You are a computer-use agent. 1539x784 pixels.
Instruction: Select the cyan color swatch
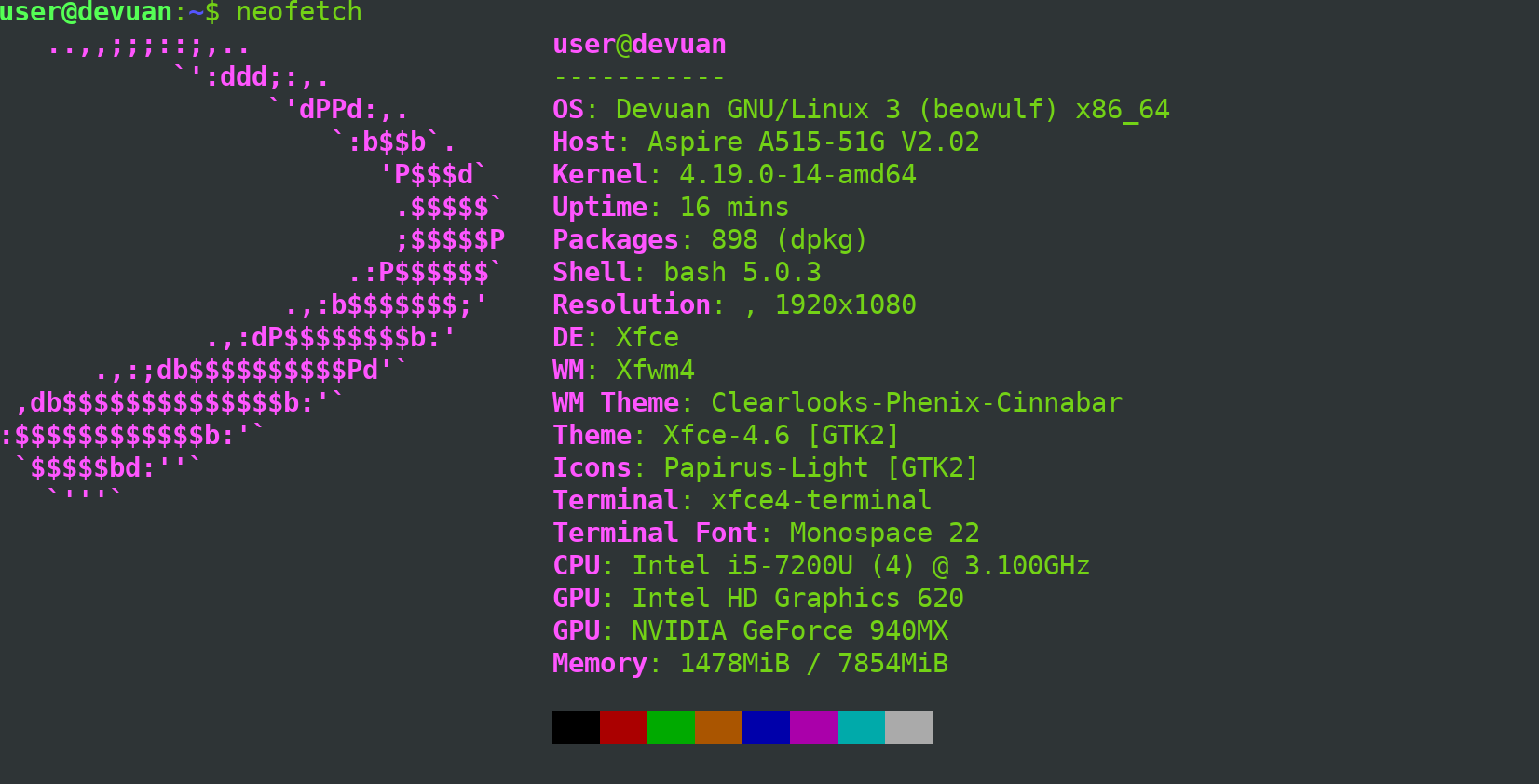click(x=861, y=727)
